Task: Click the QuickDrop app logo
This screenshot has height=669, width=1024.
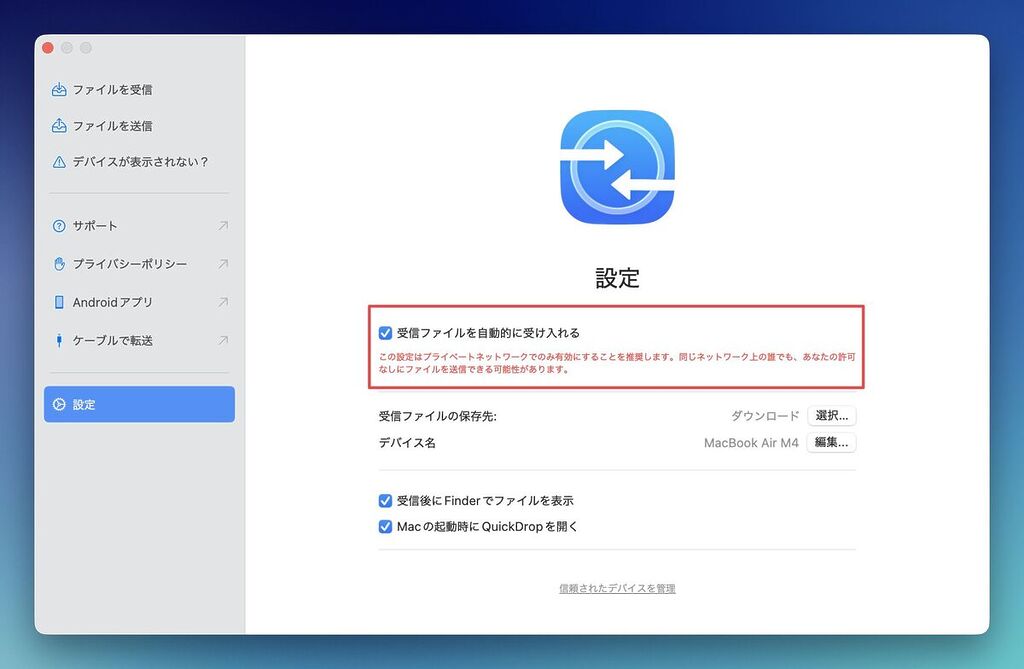Action: coord(617,167)
